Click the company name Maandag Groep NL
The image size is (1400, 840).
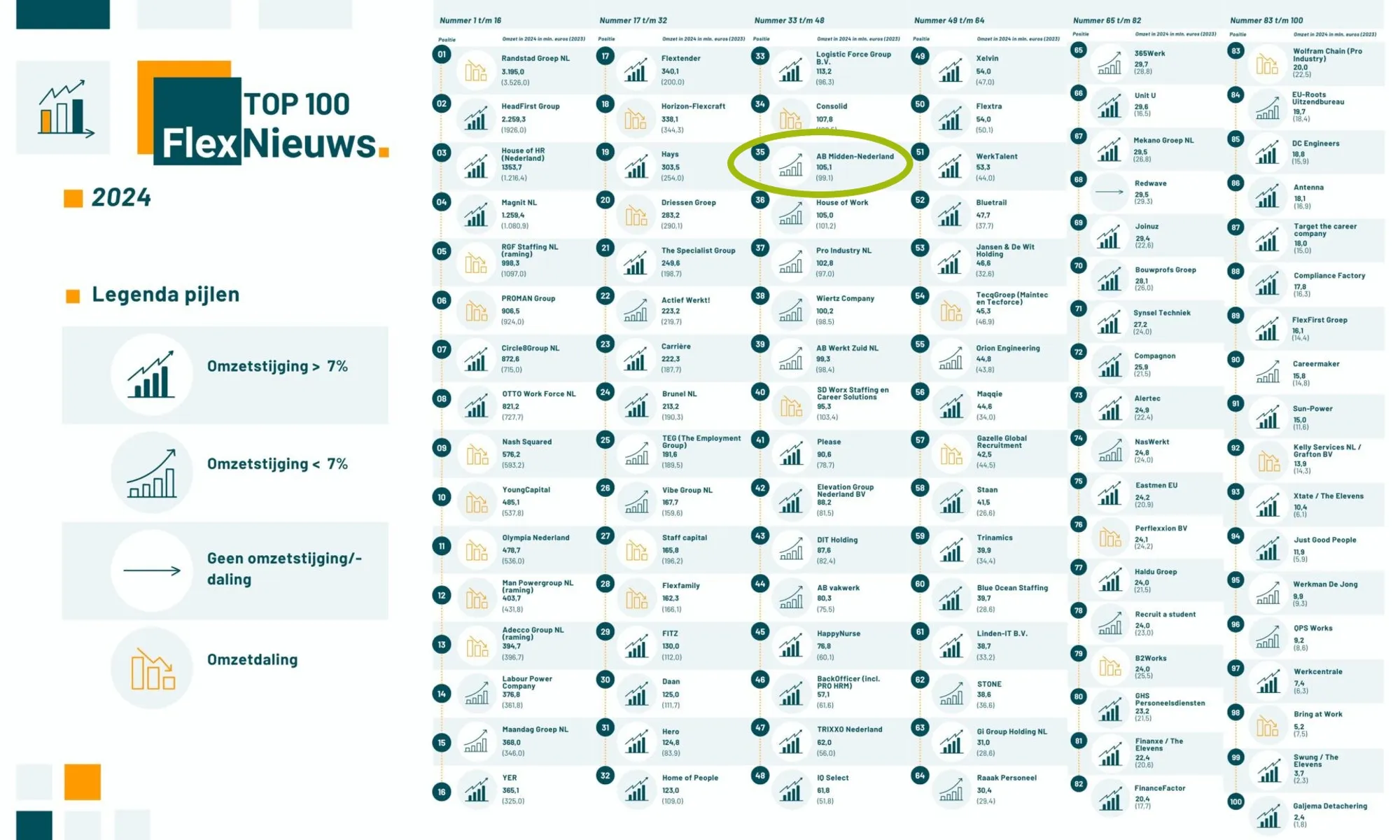[535, 729]
